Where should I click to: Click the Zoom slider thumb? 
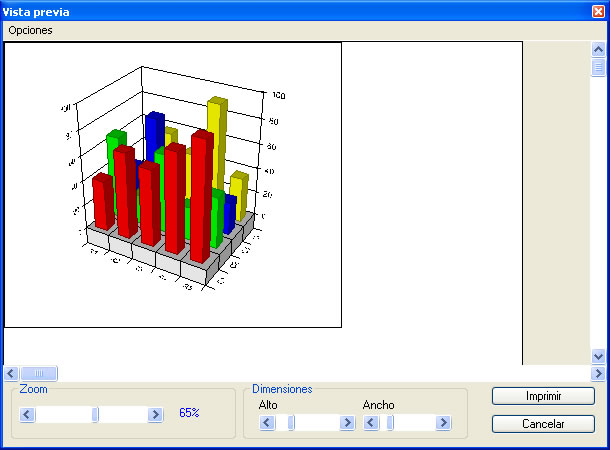[96, 414]
